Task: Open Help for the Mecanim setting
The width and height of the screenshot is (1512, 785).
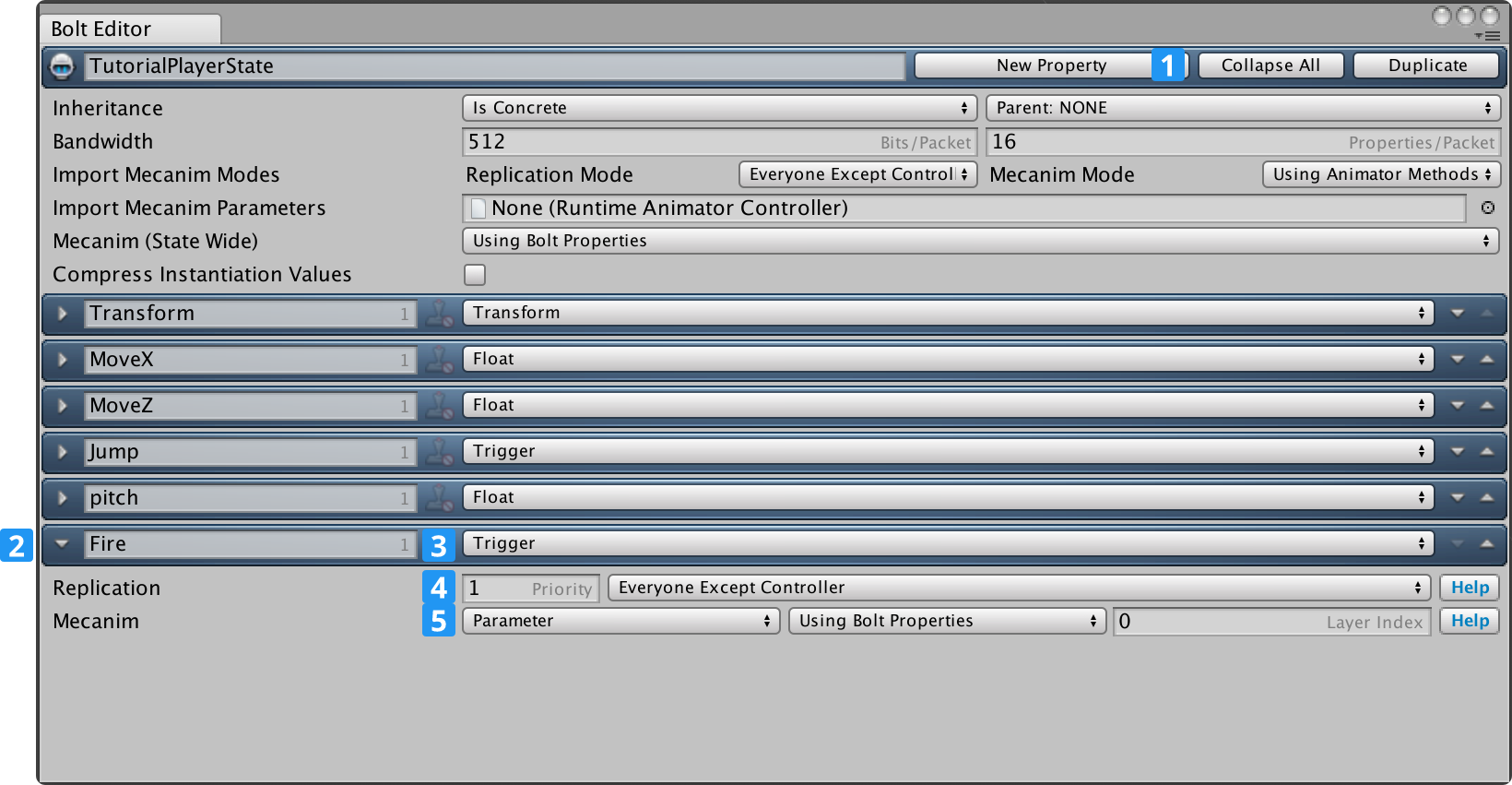Action: [x=1470, y=621]
